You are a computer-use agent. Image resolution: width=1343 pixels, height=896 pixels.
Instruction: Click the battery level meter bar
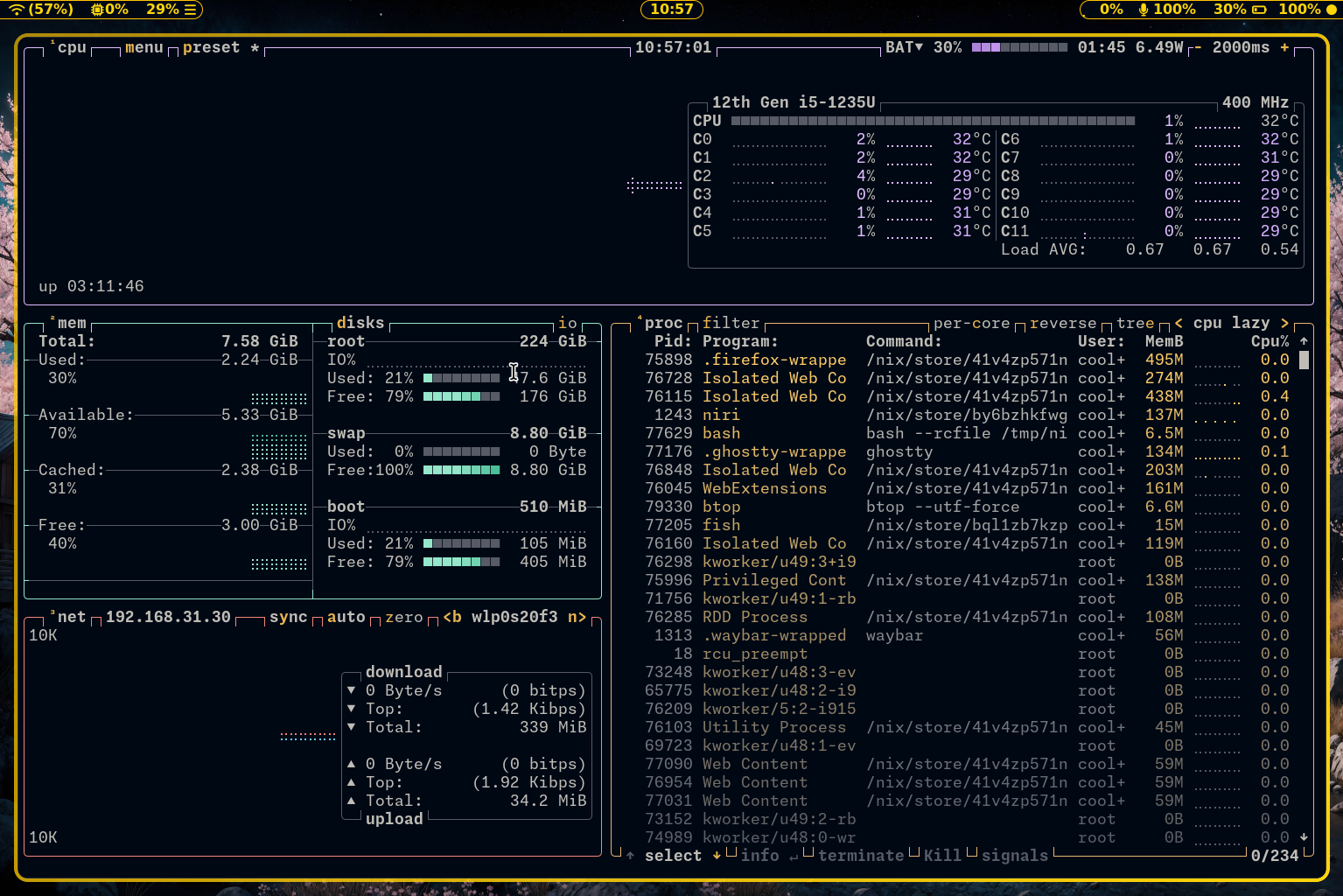1019,47
